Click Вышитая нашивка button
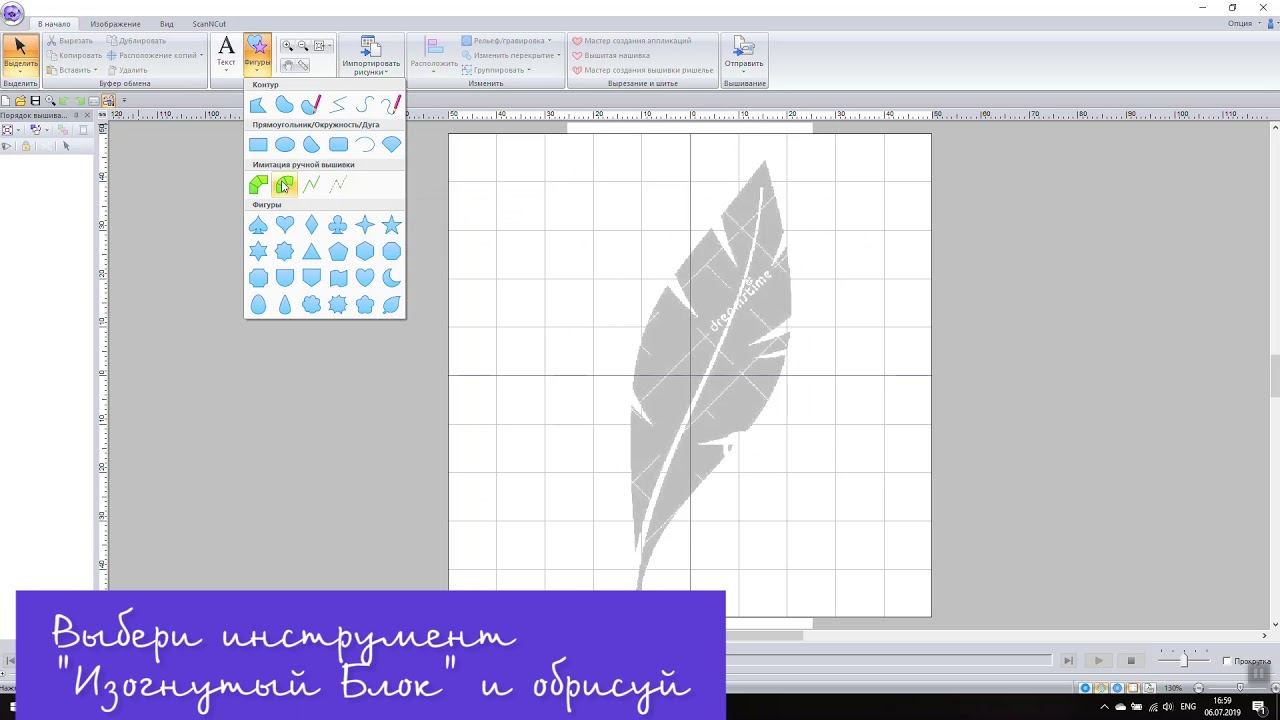The height and width of the screenshot is (720, 1280). pyautogui.click(x=610, y=55)
